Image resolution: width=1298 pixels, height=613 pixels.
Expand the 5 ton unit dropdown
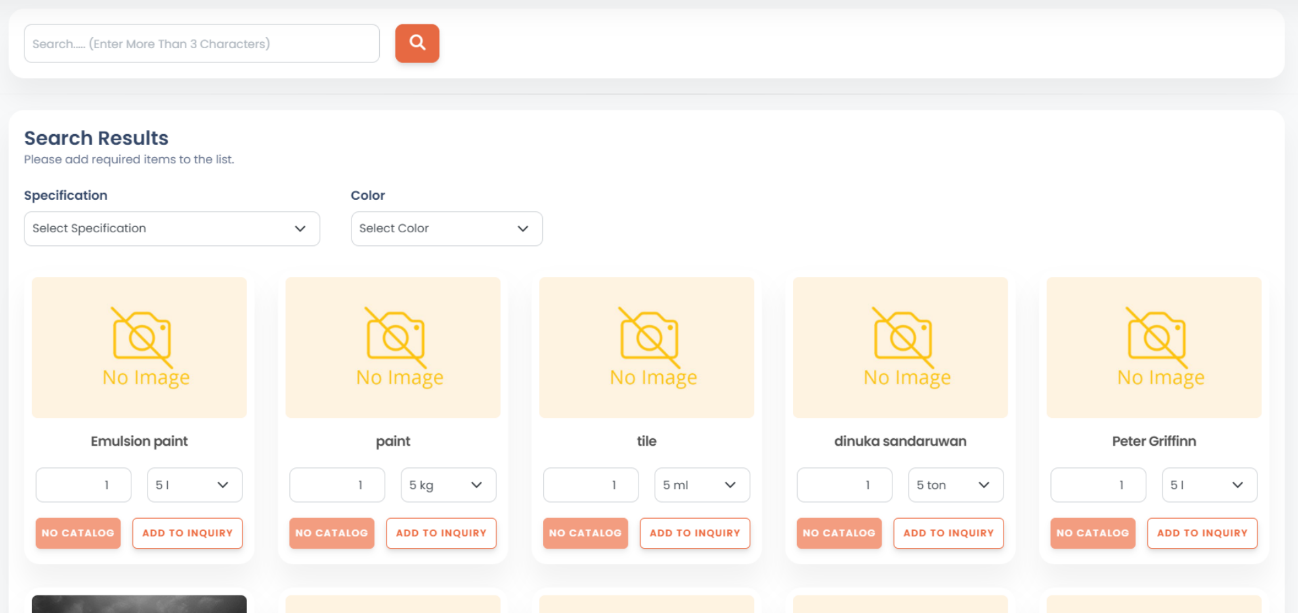click(956, 485)
